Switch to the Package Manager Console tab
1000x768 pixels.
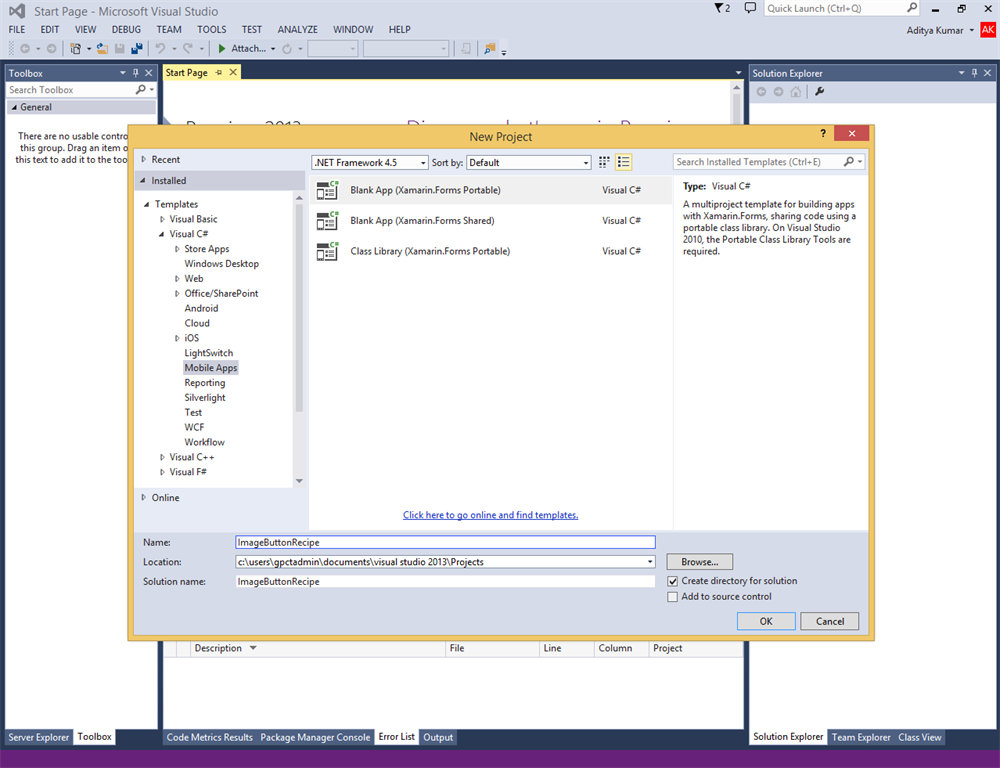[x=315, y=737]
